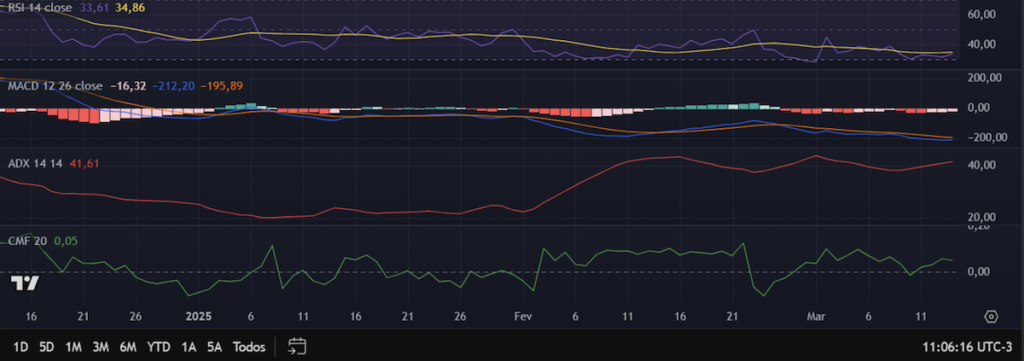Click MACD signal value -195,89
The width and height of the screenshot is (1024, 361).
pos(221,86)
